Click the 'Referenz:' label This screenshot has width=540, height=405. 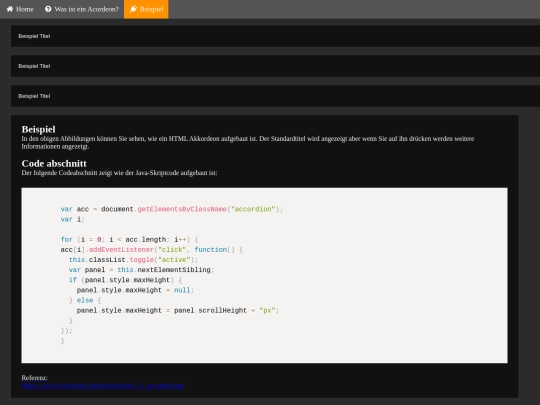[x=34, y=378]
